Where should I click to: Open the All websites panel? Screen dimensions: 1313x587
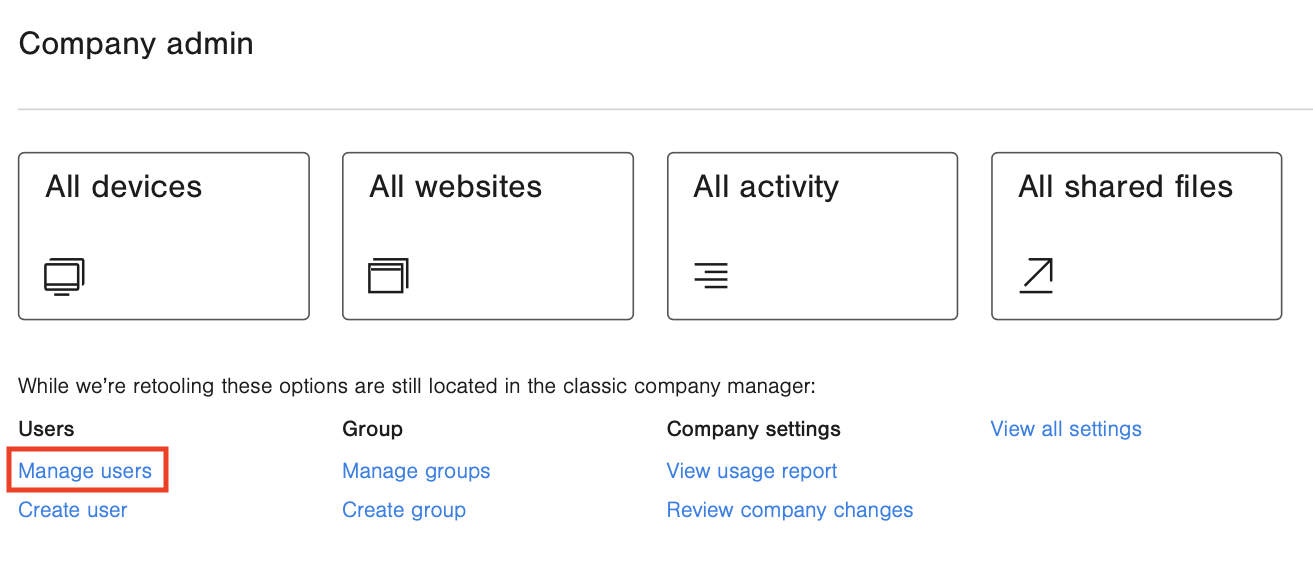point(487,236)
